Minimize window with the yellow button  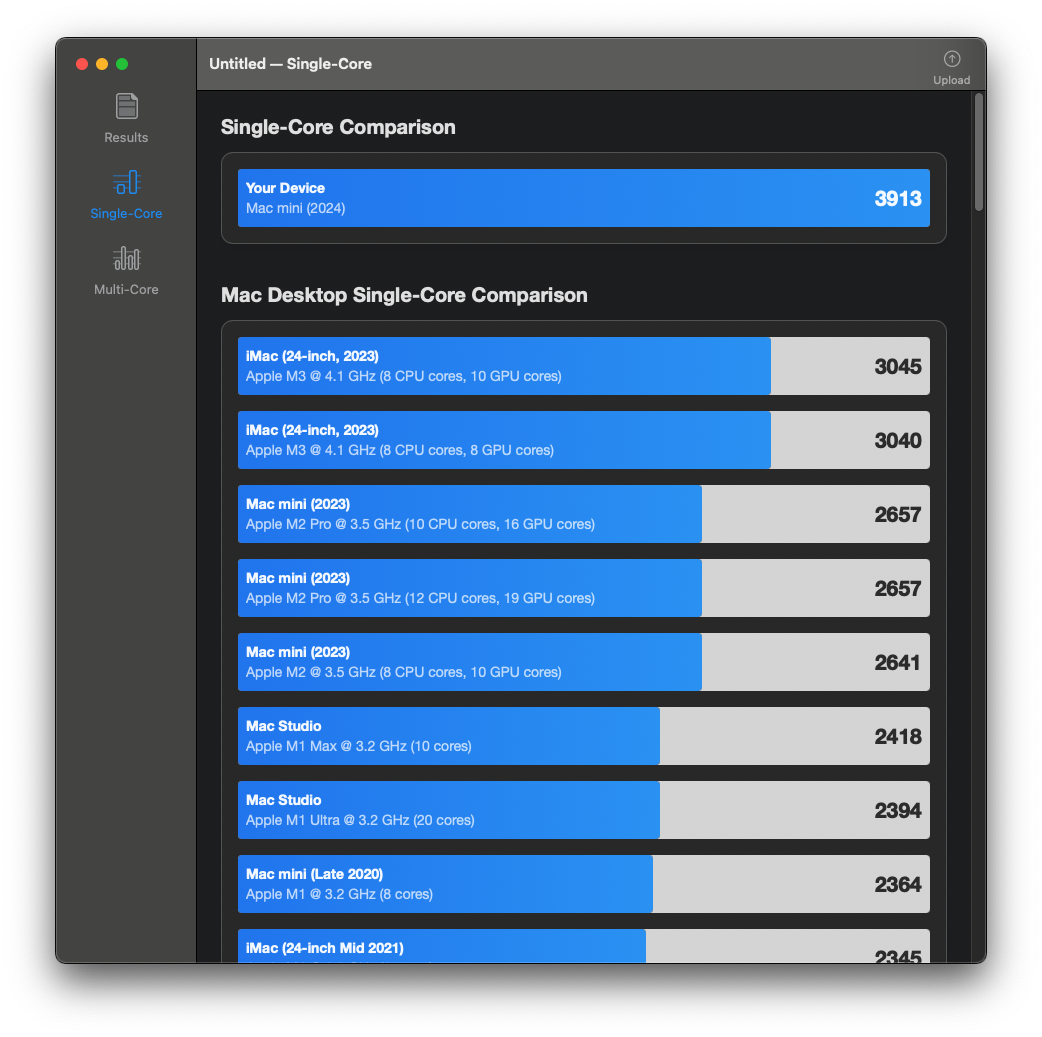tap(102, 64)
